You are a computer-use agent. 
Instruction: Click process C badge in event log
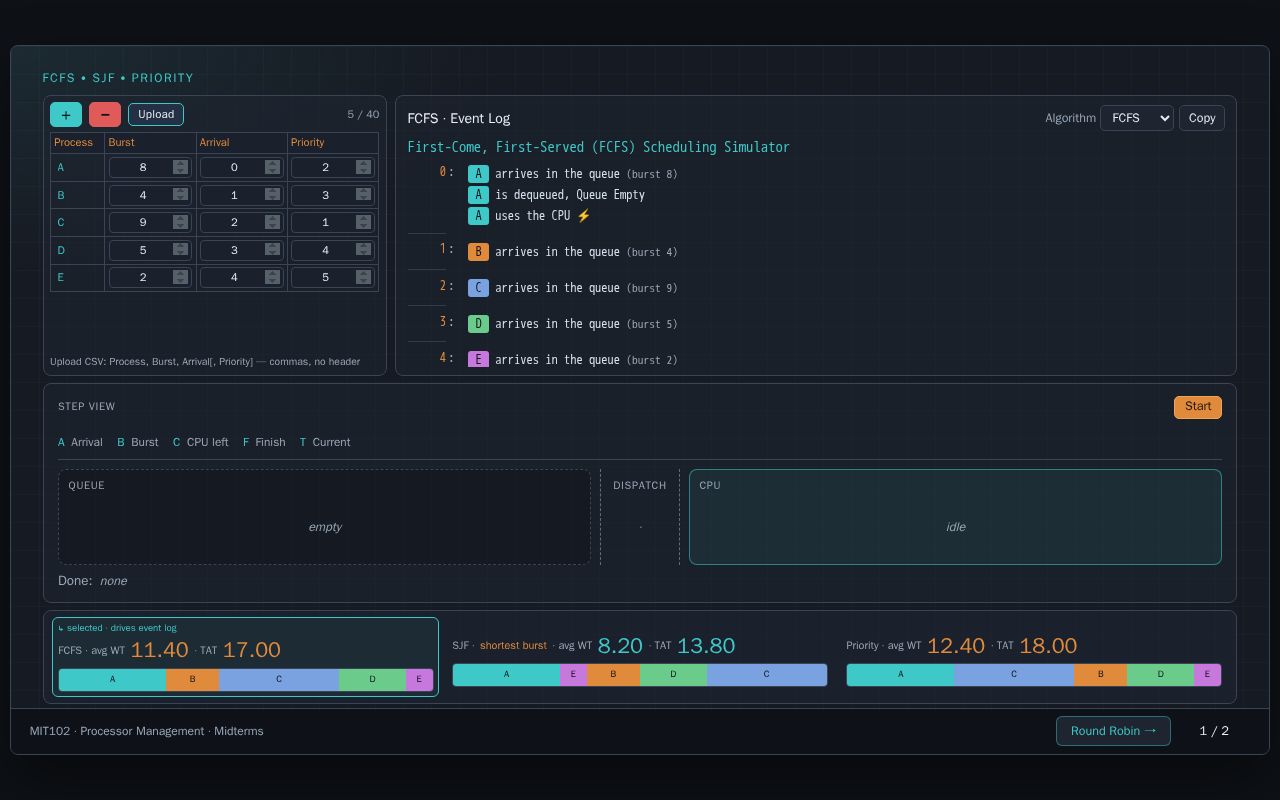[478, 288]
